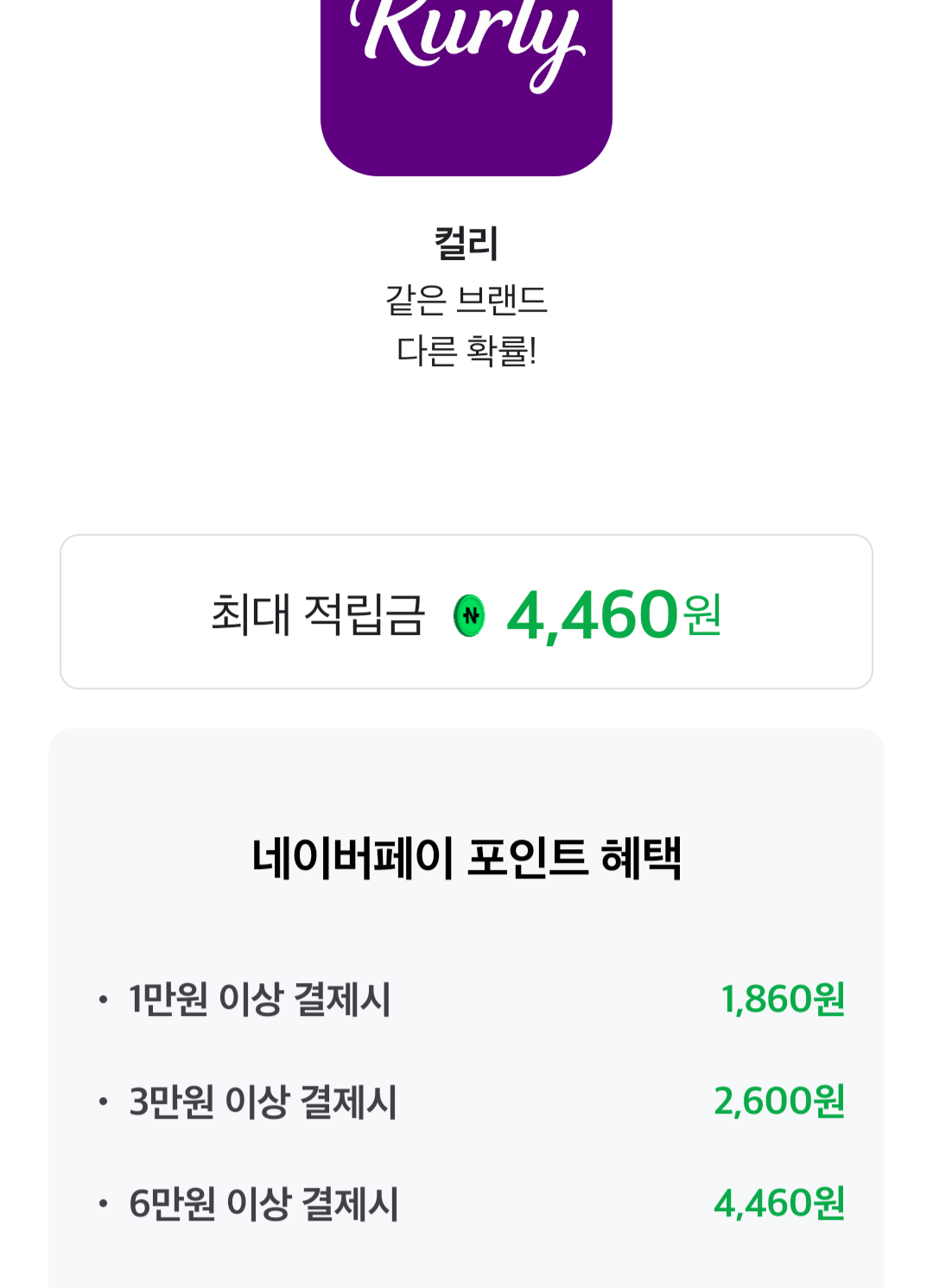
Task: Click the bullet before 6만원 이상 결제시
Action: click(103, 1204)
